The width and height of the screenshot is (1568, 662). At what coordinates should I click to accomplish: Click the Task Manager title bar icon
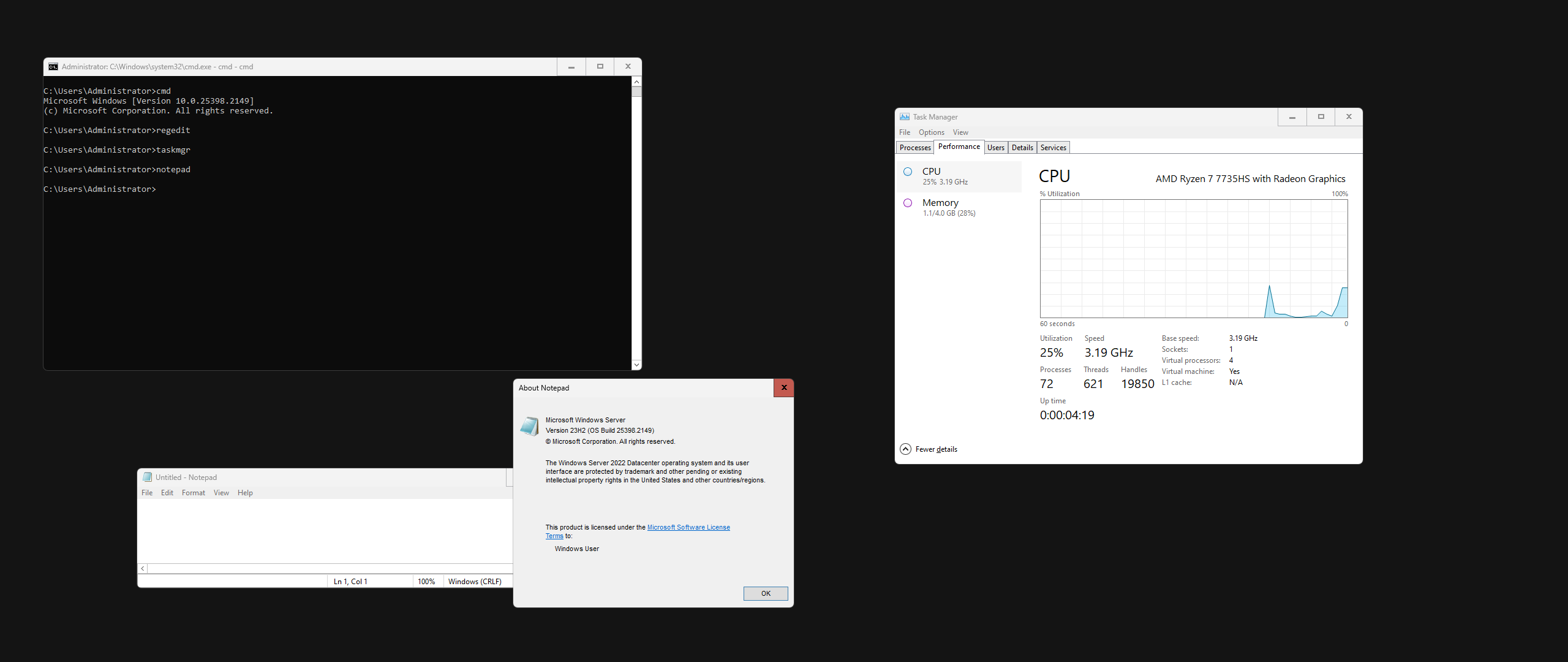904,116
